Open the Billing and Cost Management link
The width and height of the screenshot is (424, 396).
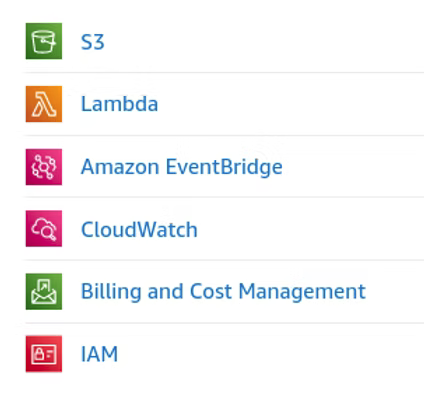(x=223, y=292)
